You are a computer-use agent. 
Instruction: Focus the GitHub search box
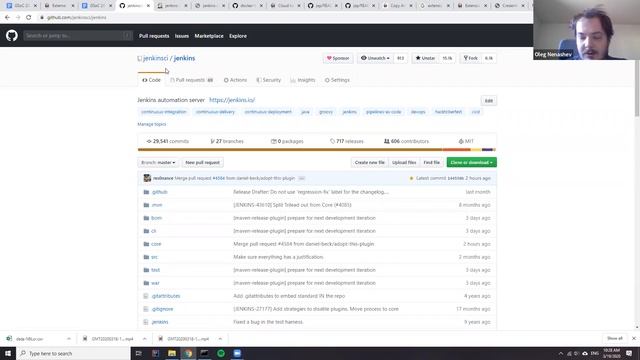click(x=78, y=36)
